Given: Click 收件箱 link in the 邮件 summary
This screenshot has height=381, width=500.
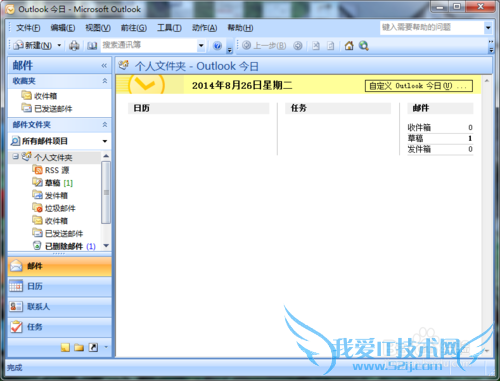Looking at the screenshot, I should point(419,127).
